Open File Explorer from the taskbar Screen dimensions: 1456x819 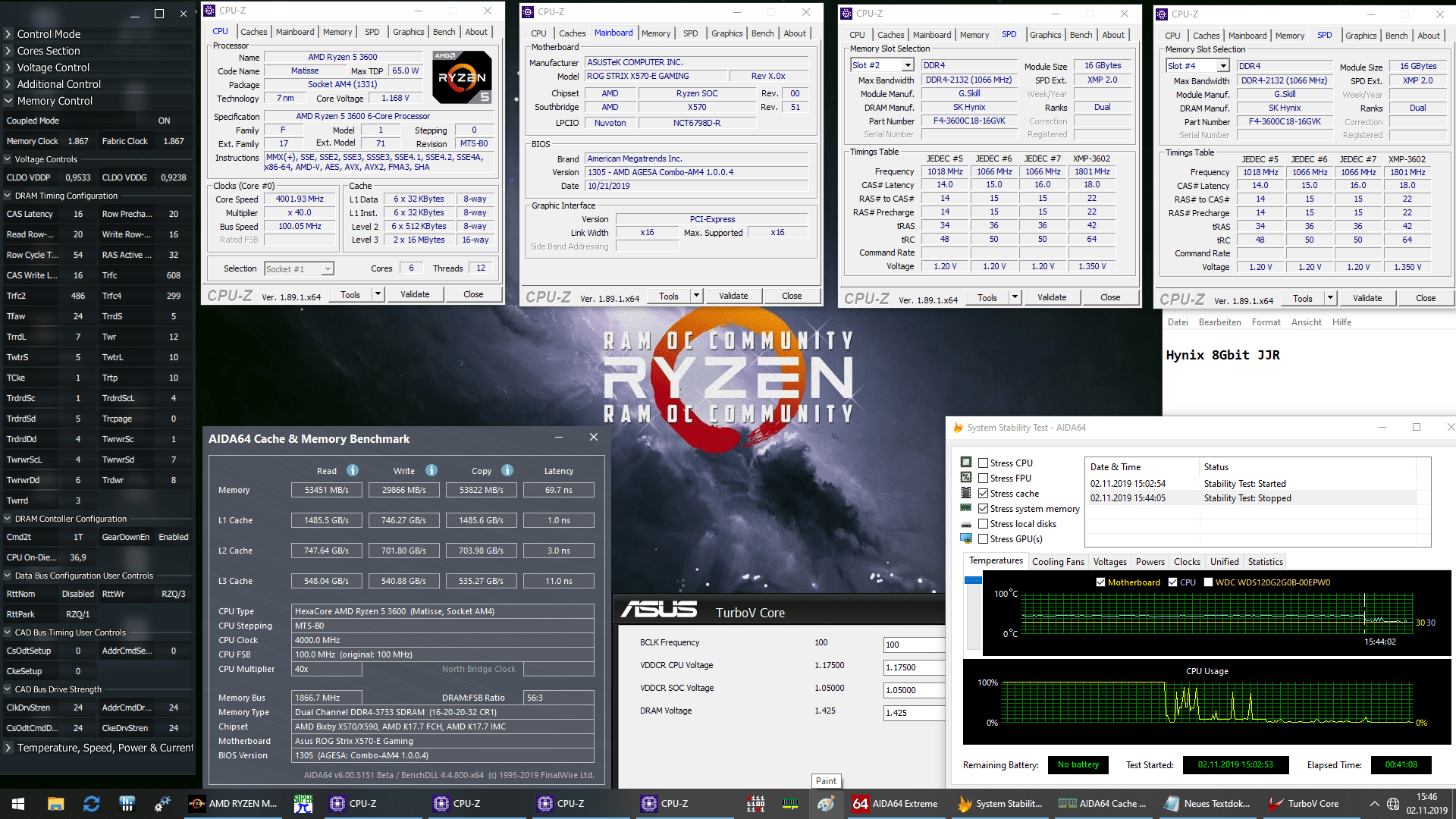[x=55, y=804]
